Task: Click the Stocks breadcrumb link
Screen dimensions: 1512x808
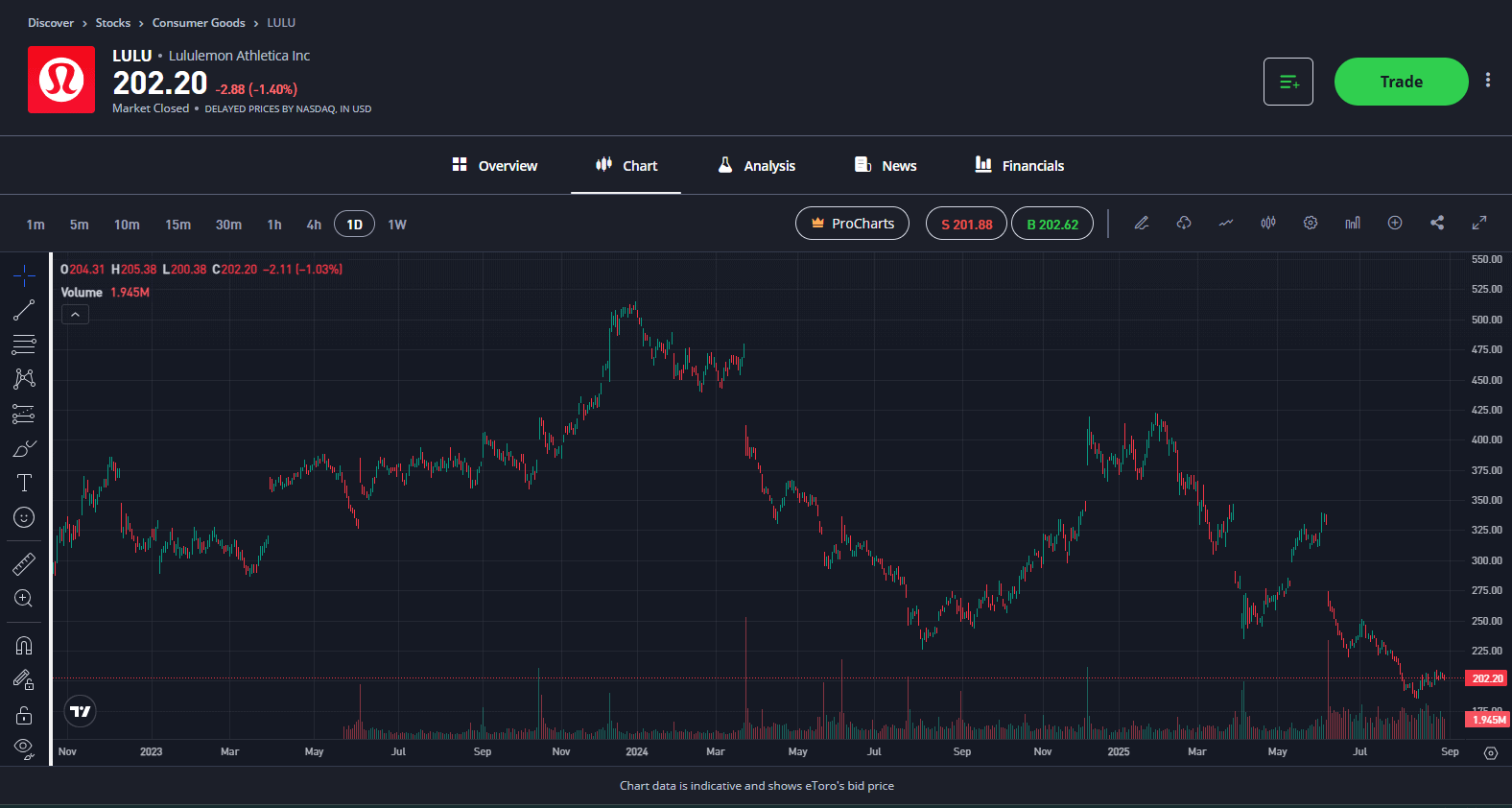Action: [113, 23]
